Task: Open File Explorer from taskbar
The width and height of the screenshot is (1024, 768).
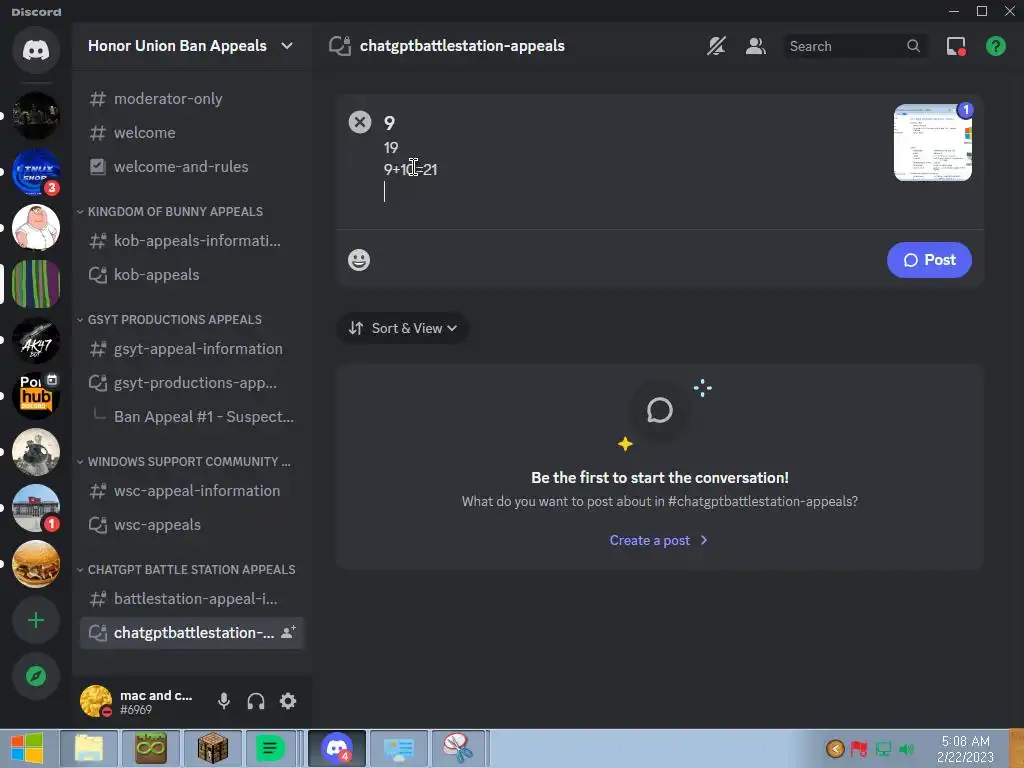Action: click(89, 748)
